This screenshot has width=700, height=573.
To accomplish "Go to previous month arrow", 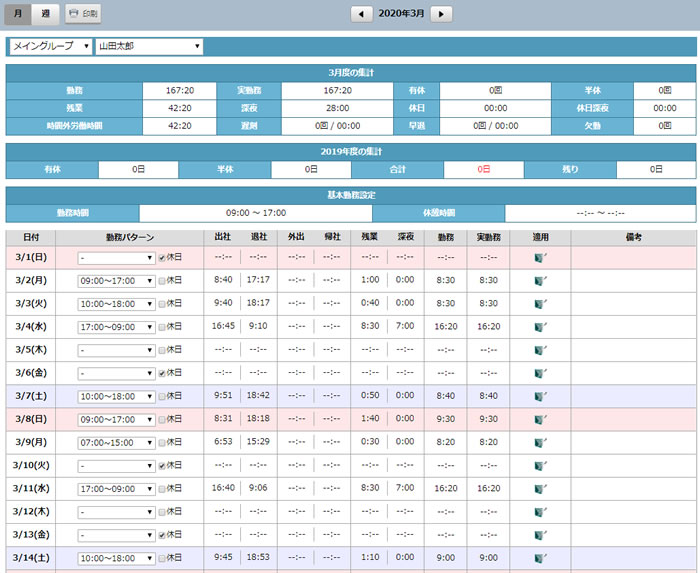I will (x=362, y=14).
